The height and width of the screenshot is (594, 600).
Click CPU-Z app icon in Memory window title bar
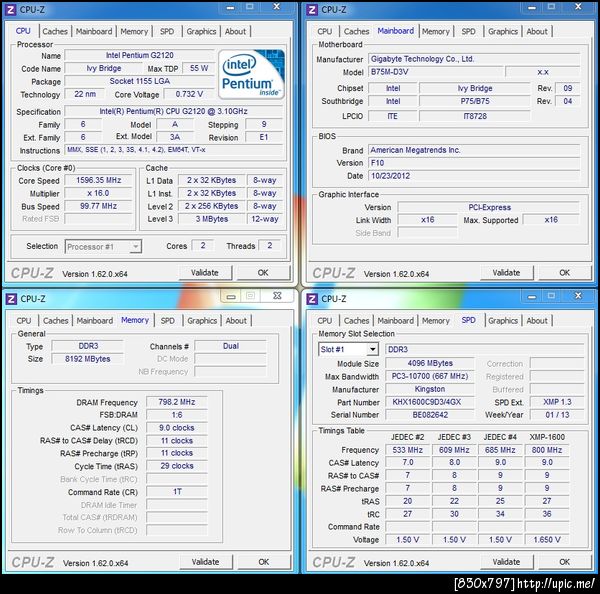[x=11, y=299]
